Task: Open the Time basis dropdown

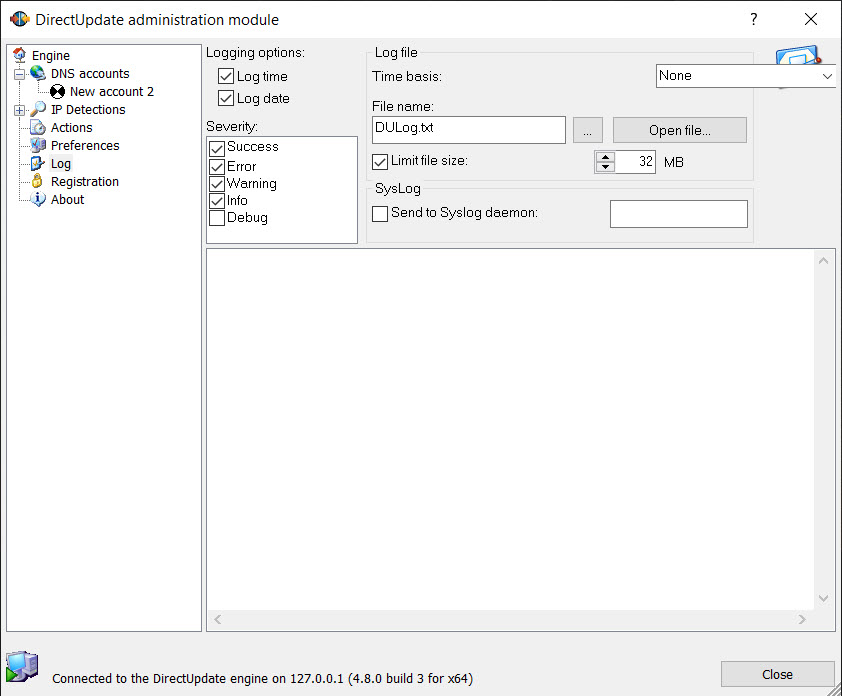Action: click(x=745, y=76)
